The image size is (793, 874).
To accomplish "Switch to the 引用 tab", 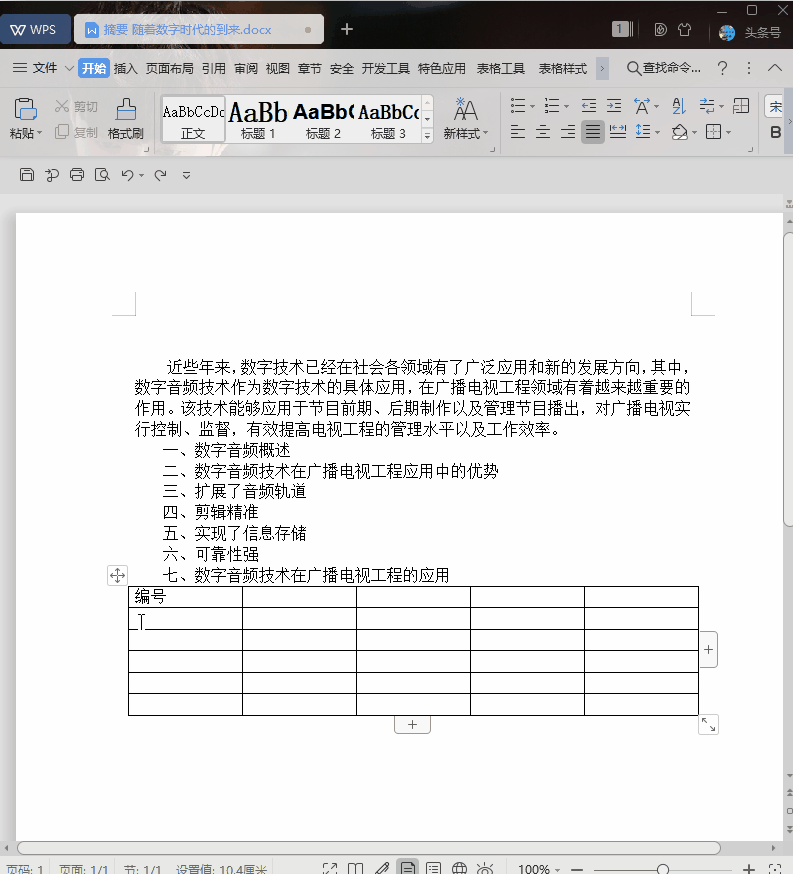I will (213, 68).
